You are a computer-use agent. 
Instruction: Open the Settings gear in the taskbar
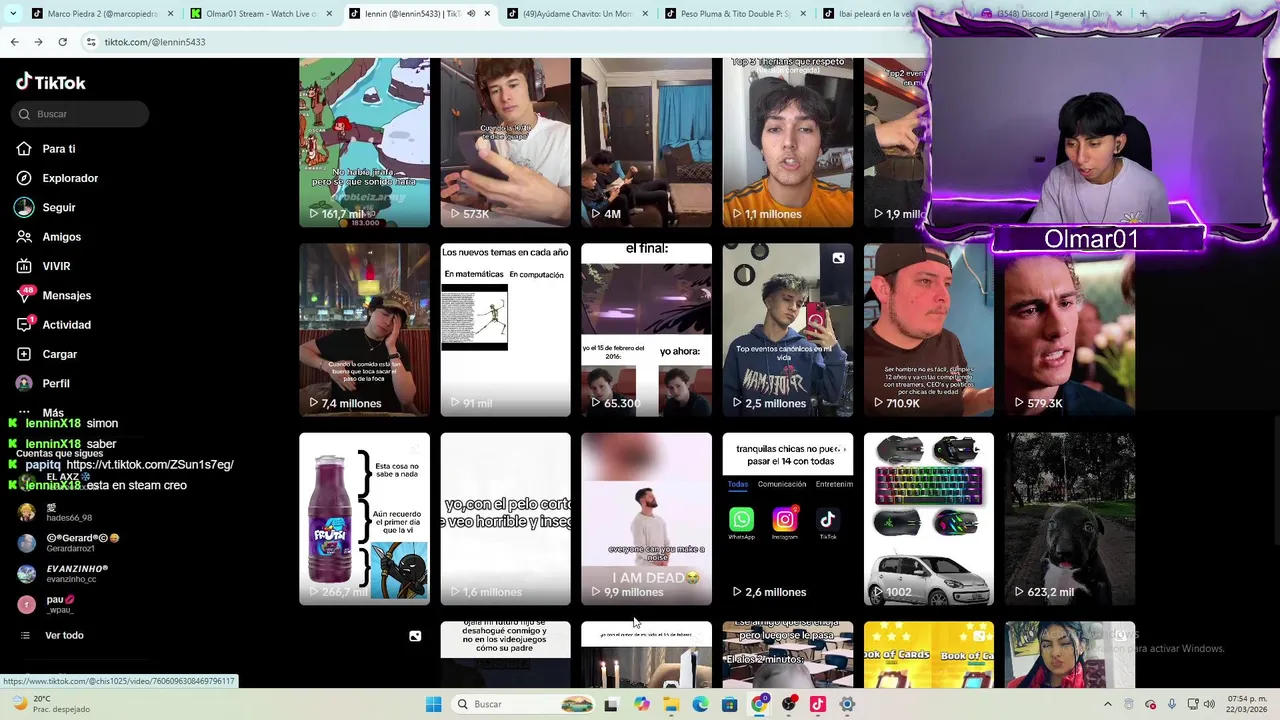pos(847,704)
